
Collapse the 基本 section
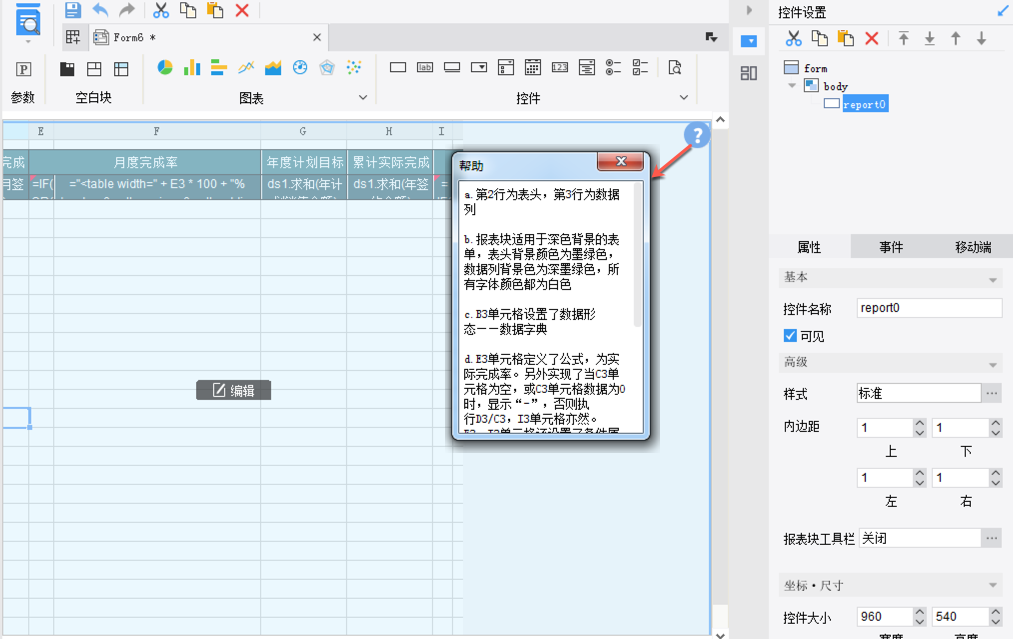tap(993, 280)
